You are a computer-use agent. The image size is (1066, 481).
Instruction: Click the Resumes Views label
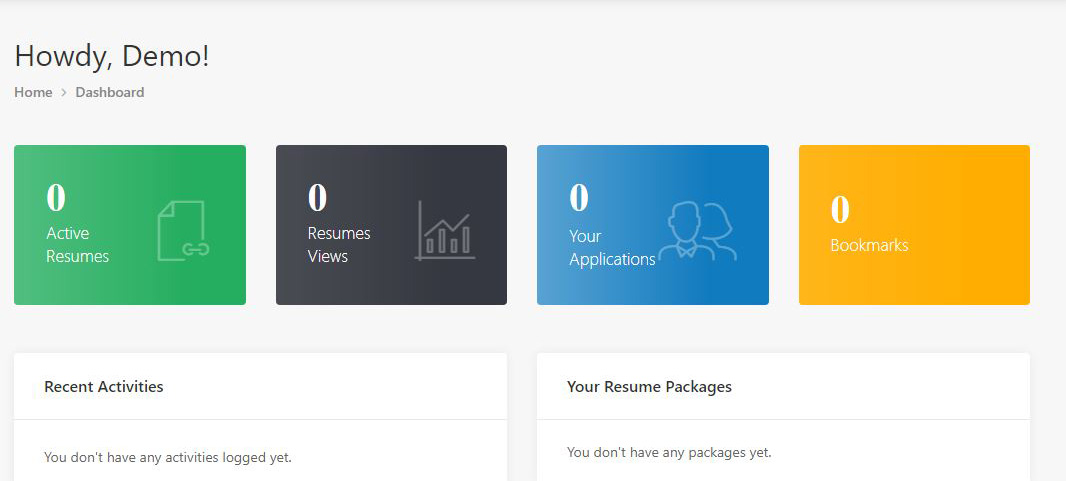pos(339,245)
